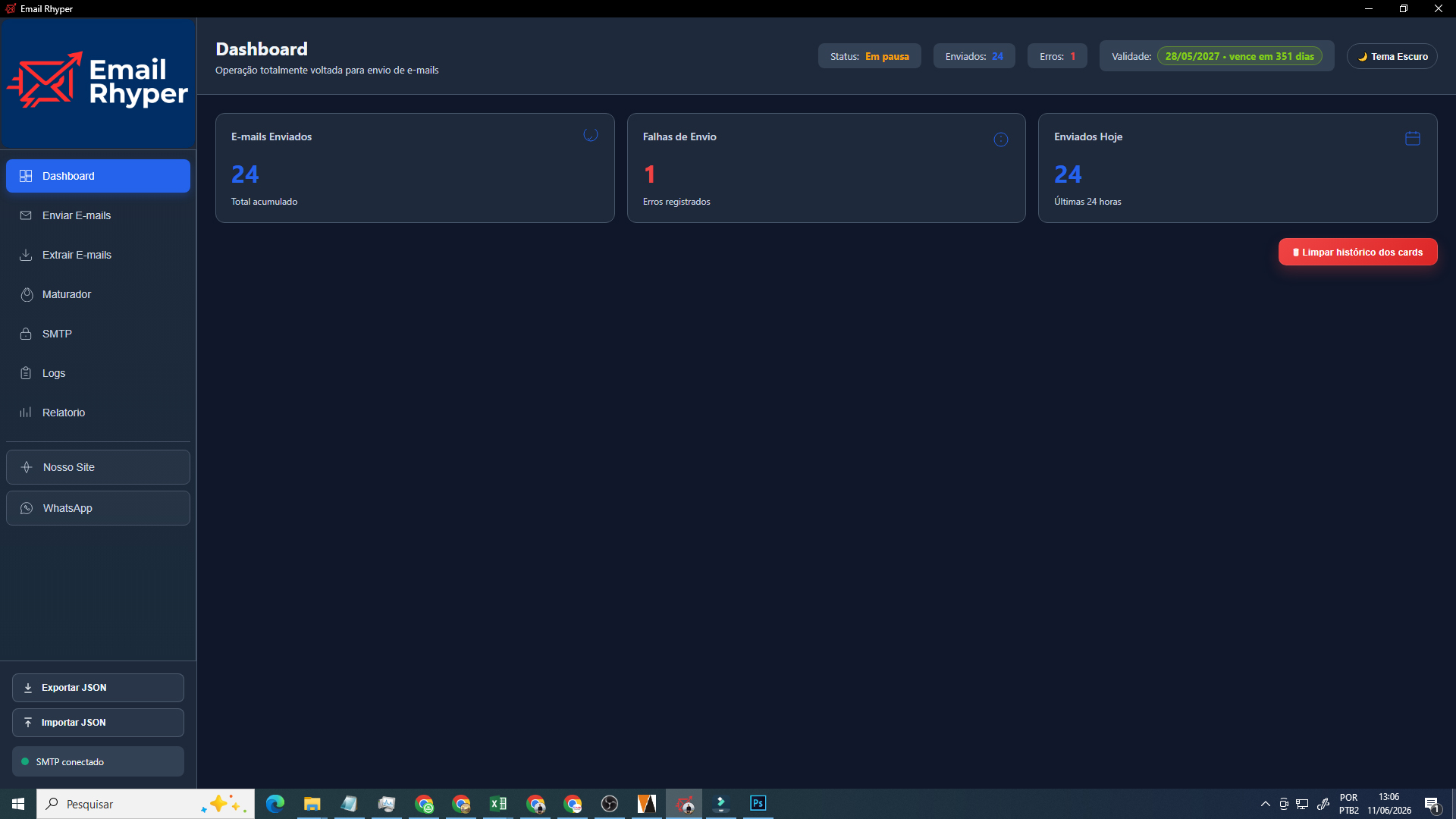Click the alert icon on Falhas de Envio card
The height and width of the screenshot is (819, 1456).
1001,140
